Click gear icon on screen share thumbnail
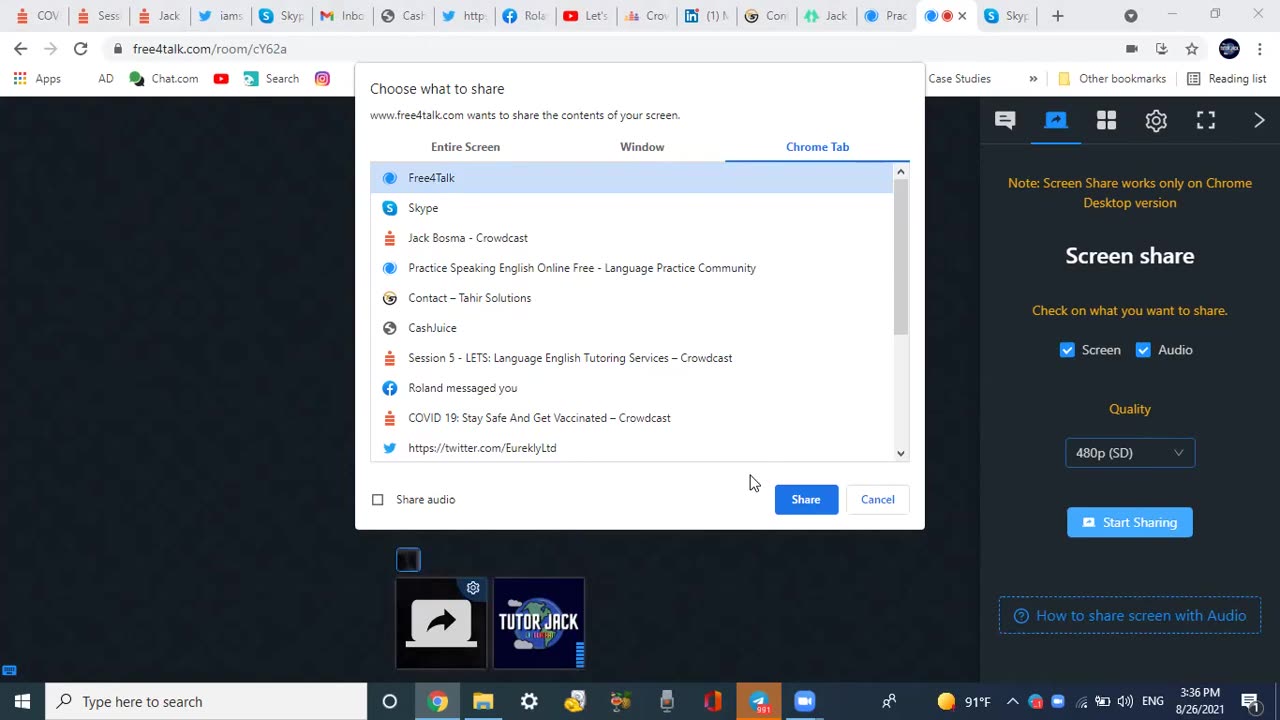The image size is (1280, 720). click(473, 588)
